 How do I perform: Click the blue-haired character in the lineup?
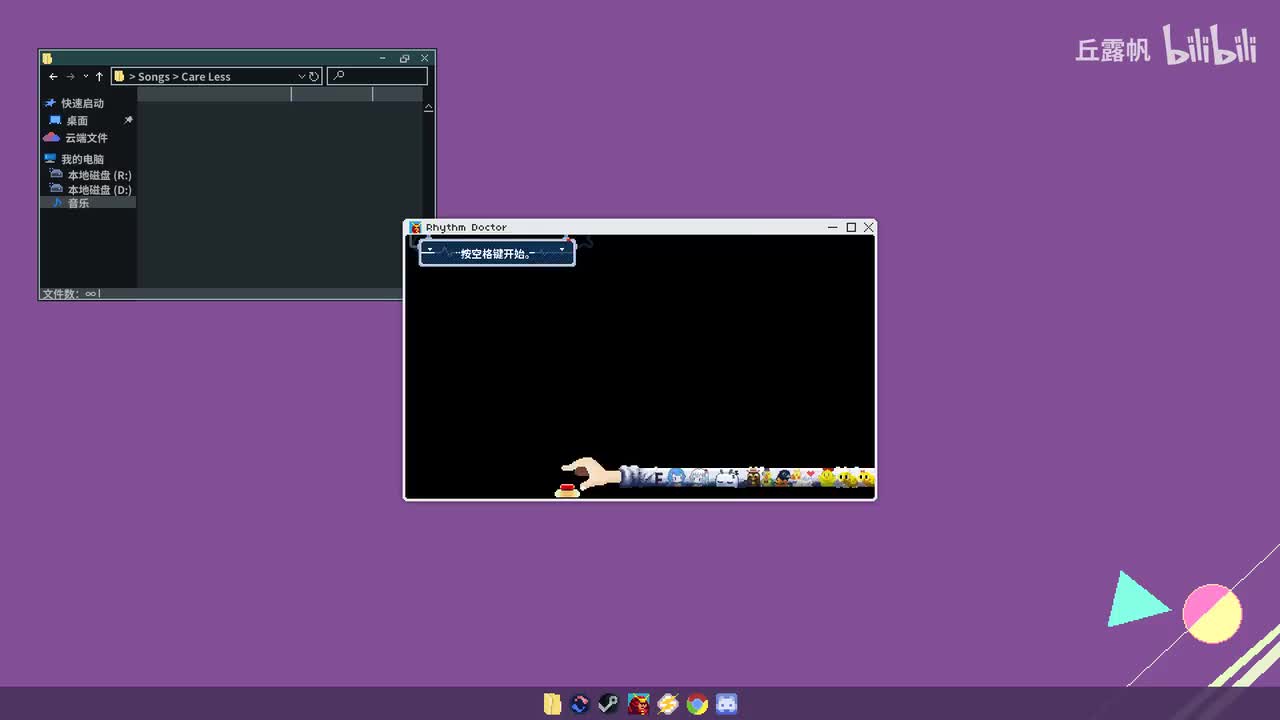[677, 477]
